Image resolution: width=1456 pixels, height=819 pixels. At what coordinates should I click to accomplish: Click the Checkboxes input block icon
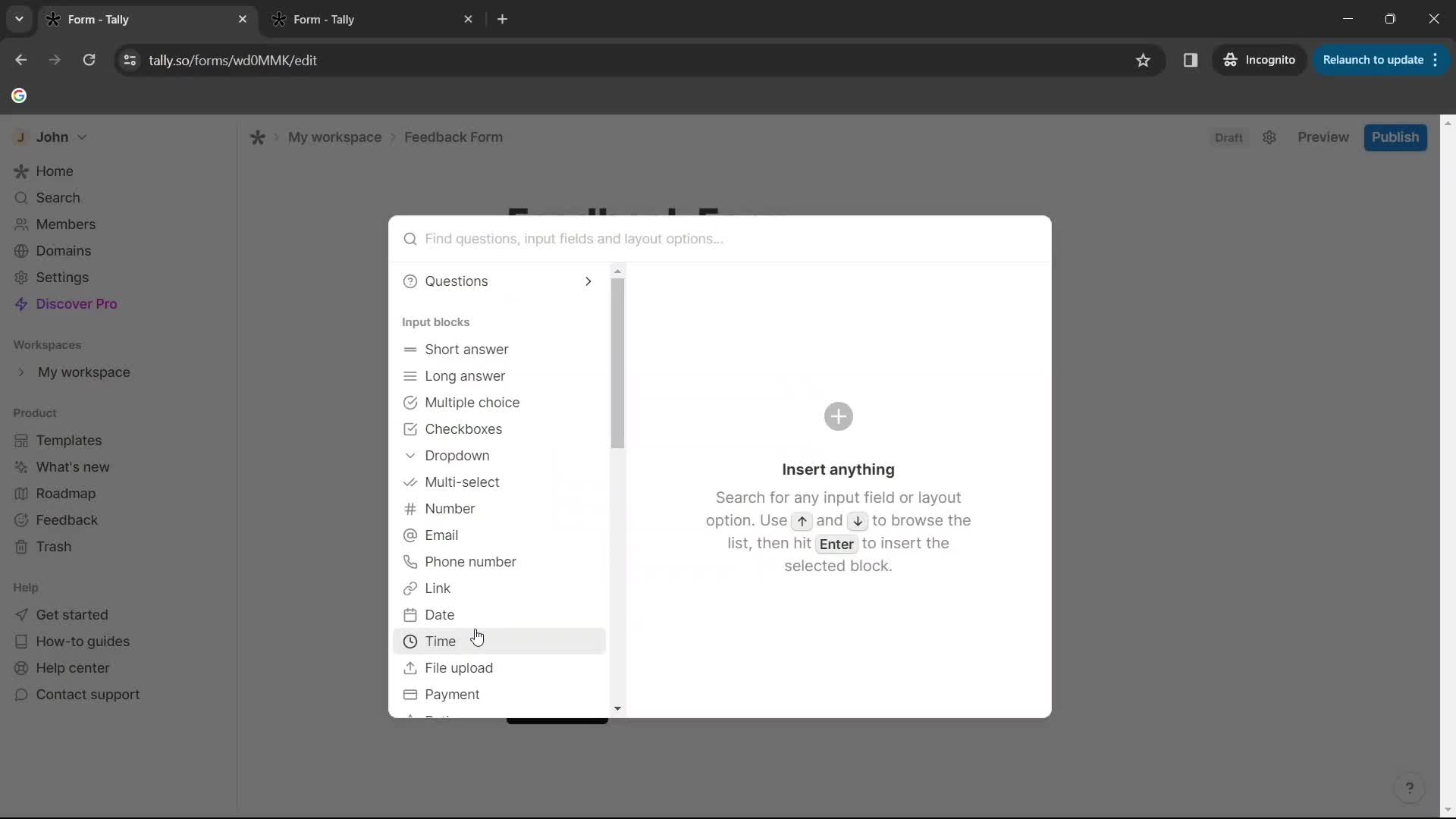410,429
